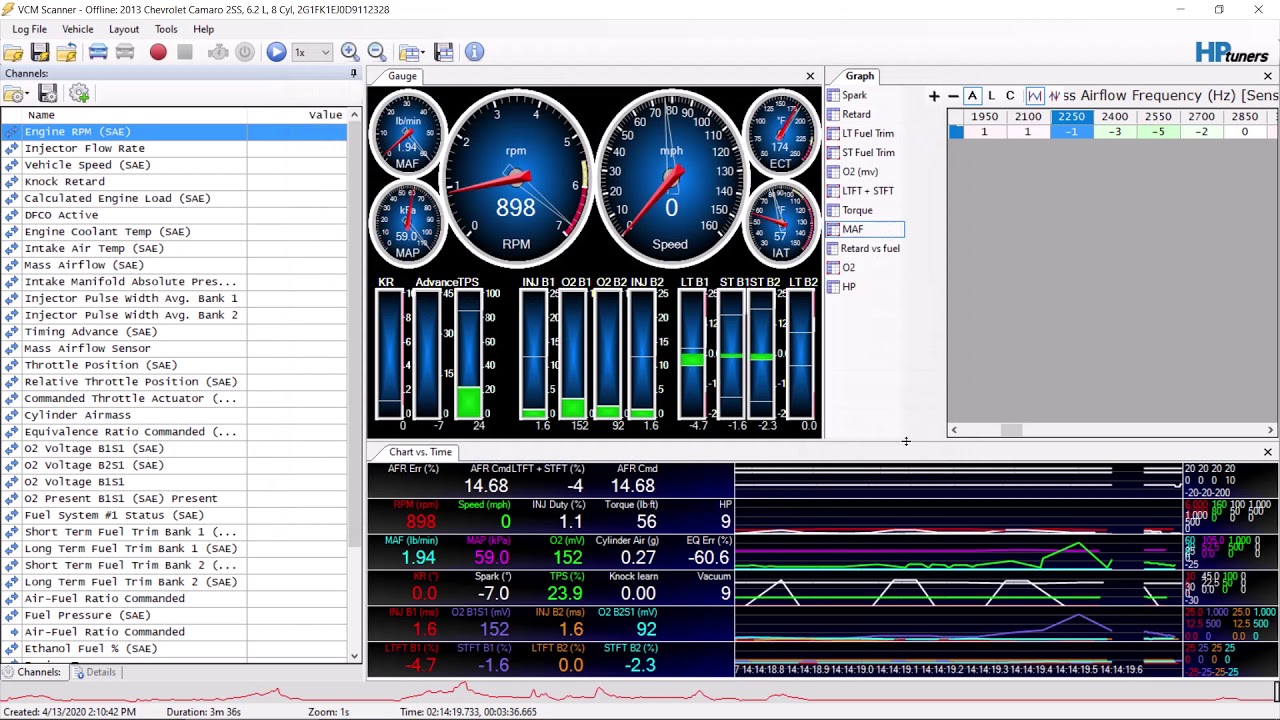This screenshot has height=720, width=1280.
Task: Toggle the graph plot view icon
Action: tap(1035, 96)
